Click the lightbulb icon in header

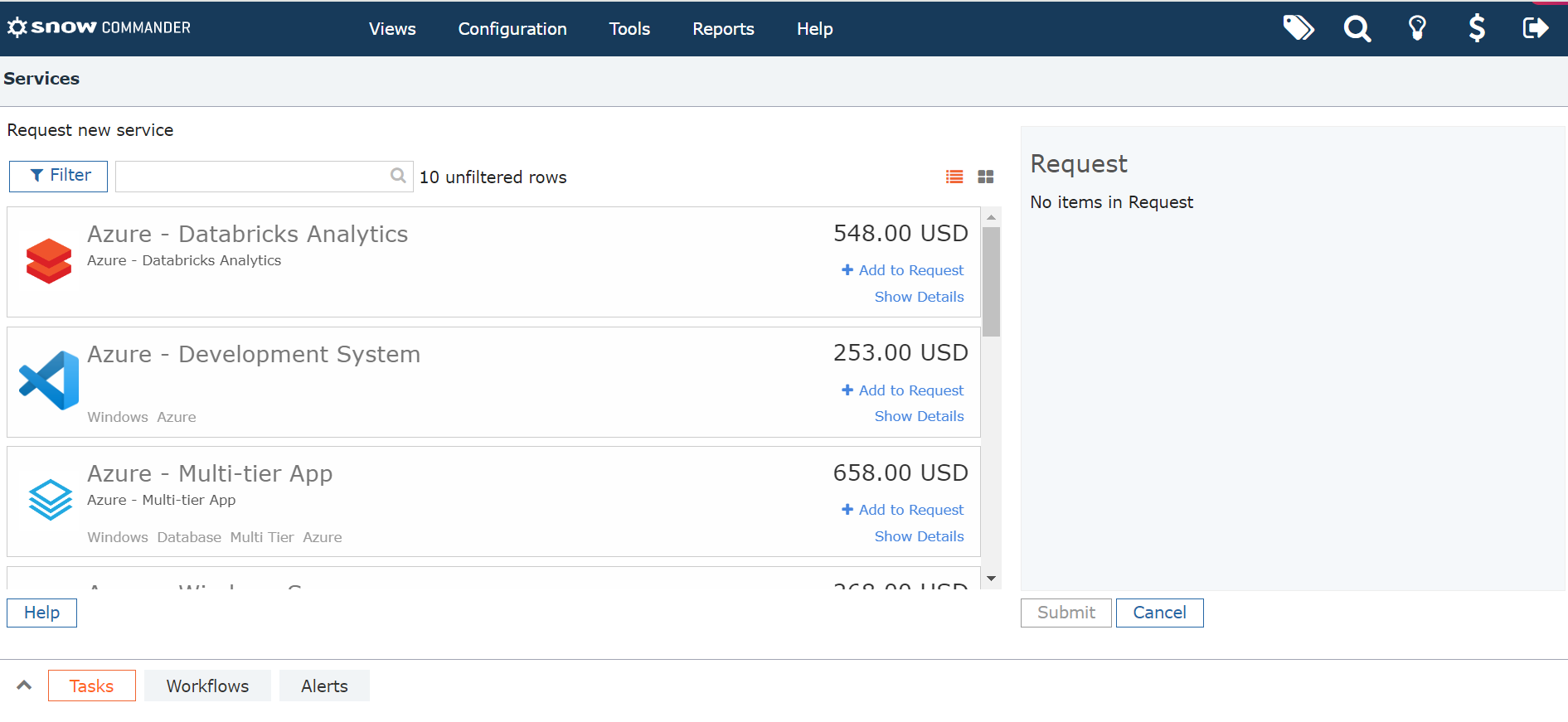1417,29
